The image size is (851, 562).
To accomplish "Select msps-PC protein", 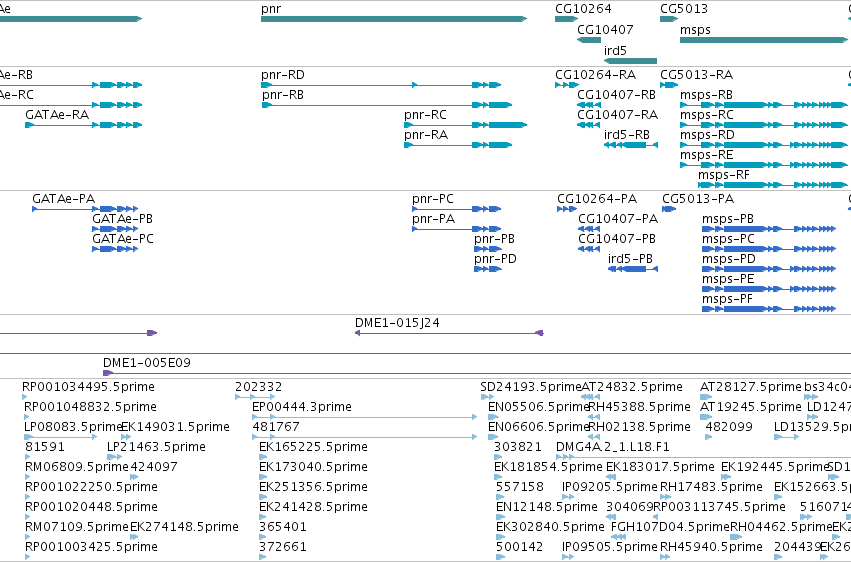I will (769, 250).
